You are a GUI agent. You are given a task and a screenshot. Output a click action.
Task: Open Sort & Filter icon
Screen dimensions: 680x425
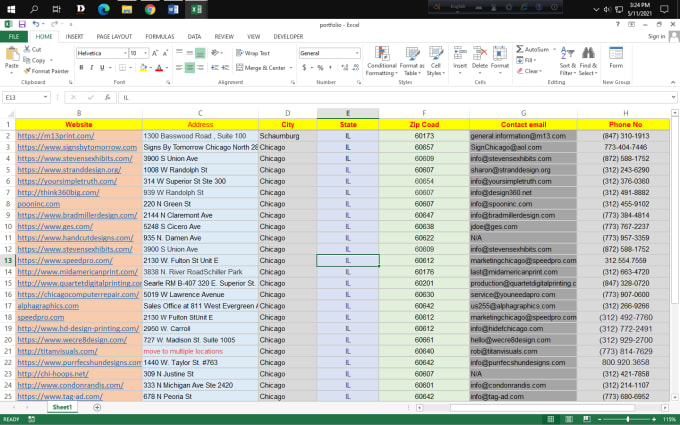[x=567, y=53]
